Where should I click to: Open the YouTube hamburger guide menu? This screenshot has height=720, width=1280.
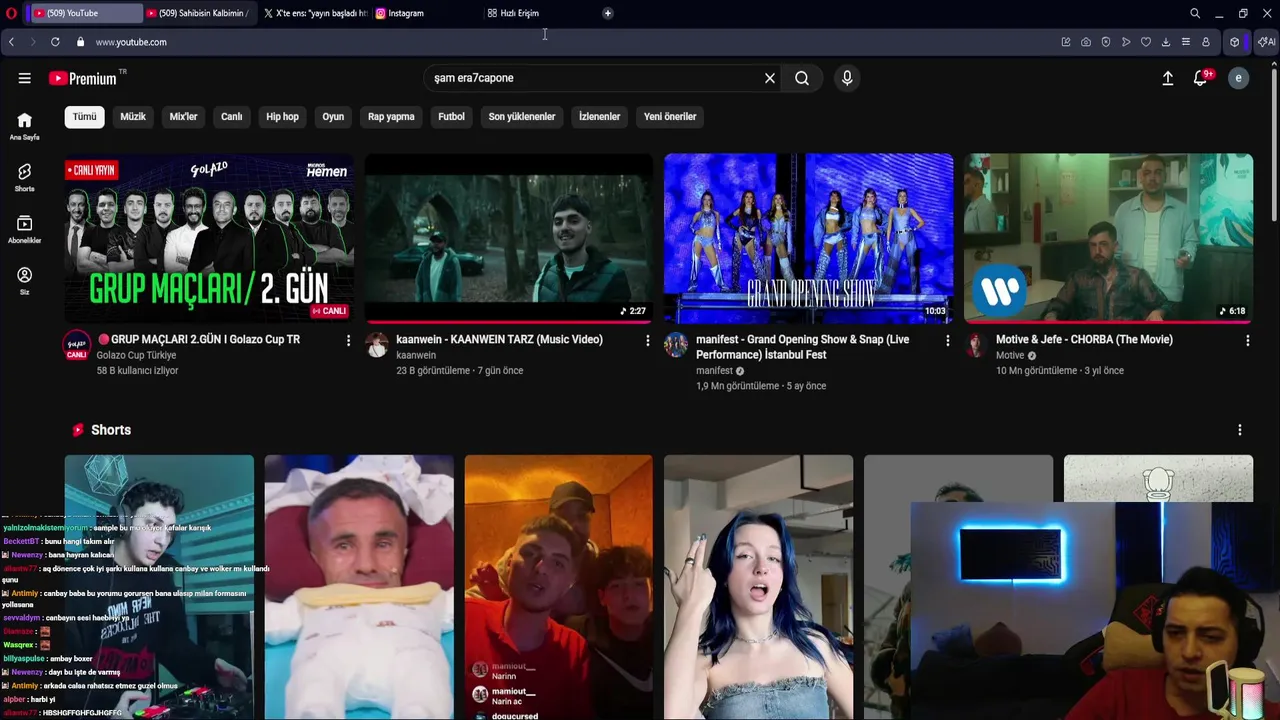[24, 78]
